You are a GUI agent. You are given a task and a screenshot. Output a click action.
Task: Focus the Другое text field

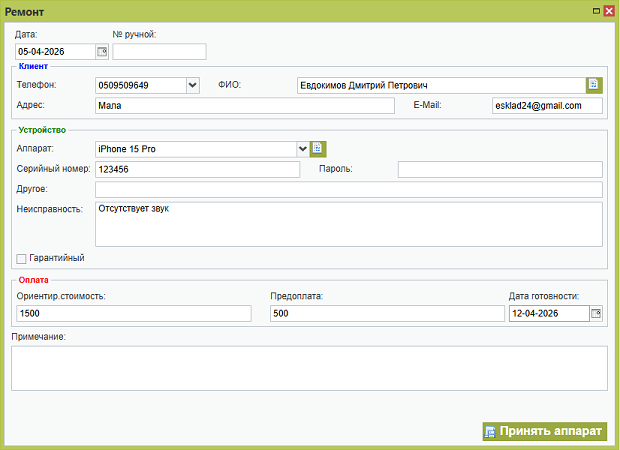click(348, 190)
